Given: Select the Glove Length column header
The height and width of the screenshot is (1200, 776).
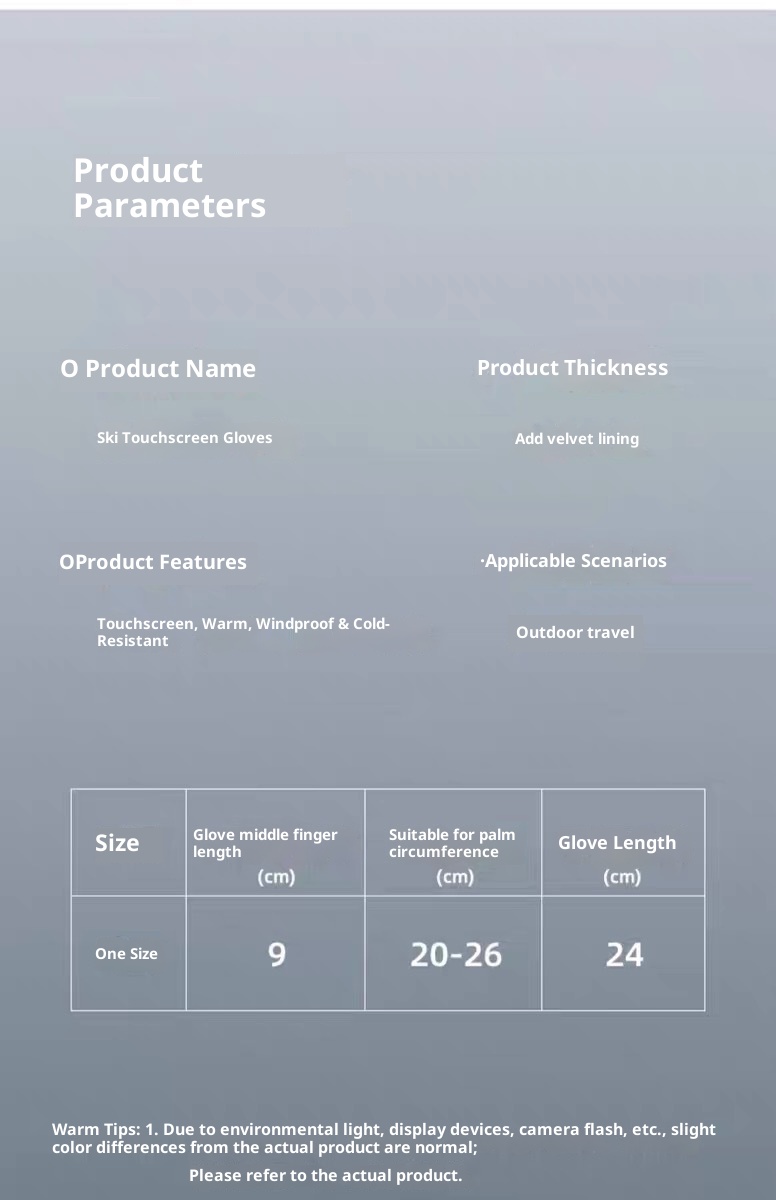Looking at the screenshot, I should [x=617, y=843].
